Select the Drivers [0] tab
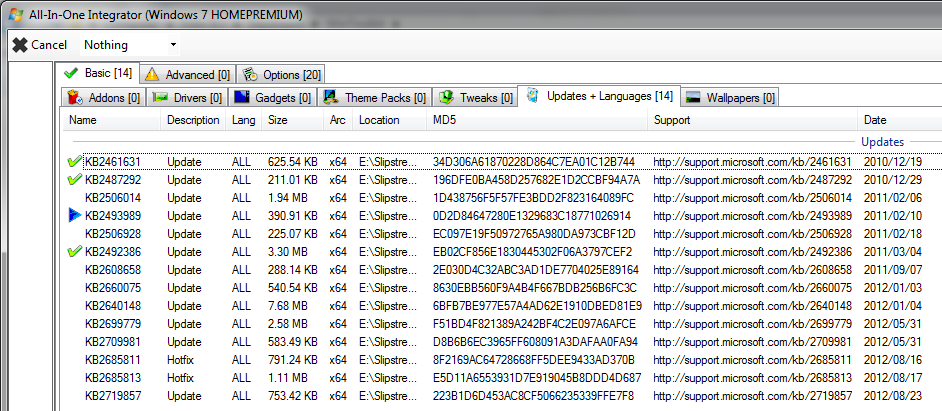Viewport: 942px width, 411px height. tap(186, 97)
